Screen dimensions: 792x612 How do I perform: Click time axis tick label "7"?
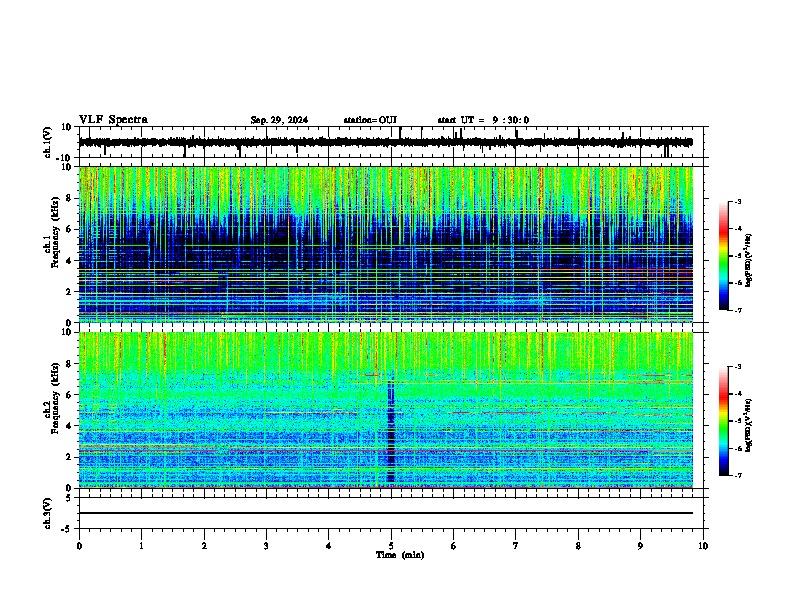pyautogui.click(x=516, y=546)
